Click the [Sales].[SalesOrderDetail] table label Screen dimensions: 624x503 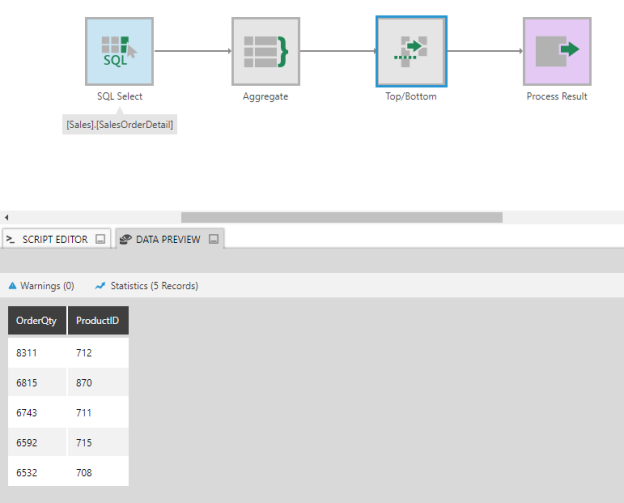(x=121, y=125)
